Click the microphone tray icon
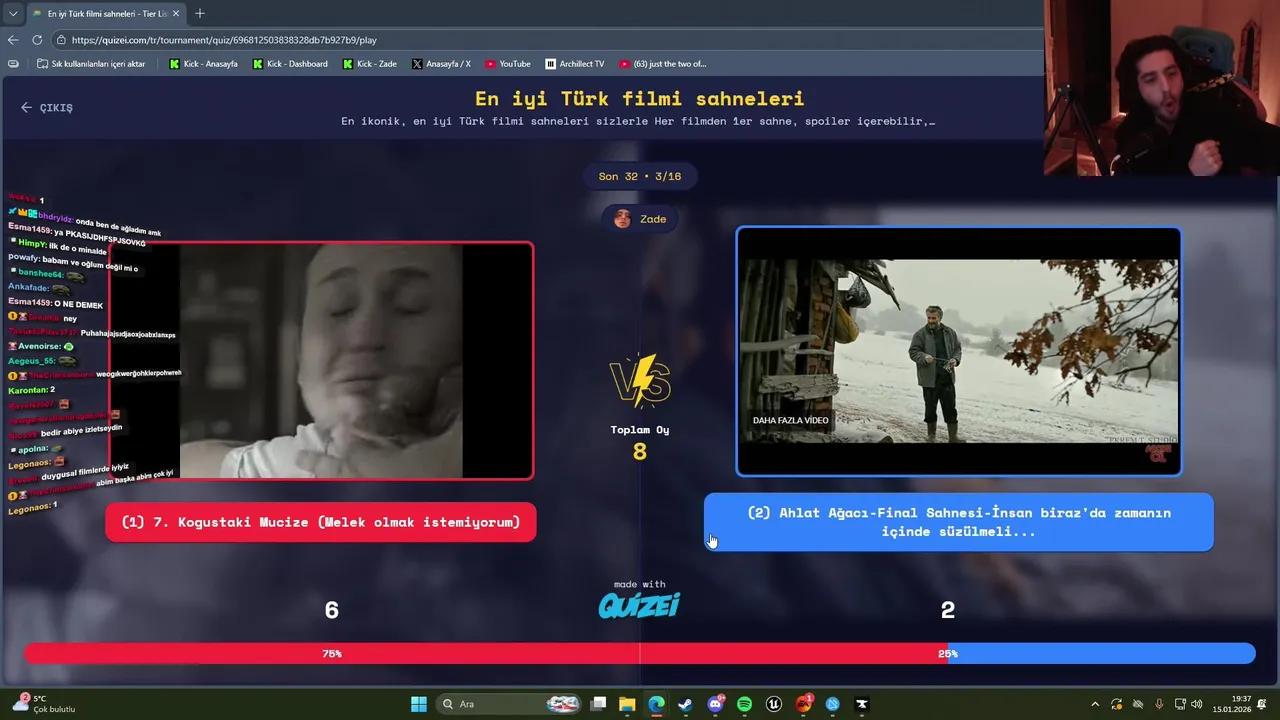The height and width of the screenshot is (720, 1280). [x=1159, y=704]
